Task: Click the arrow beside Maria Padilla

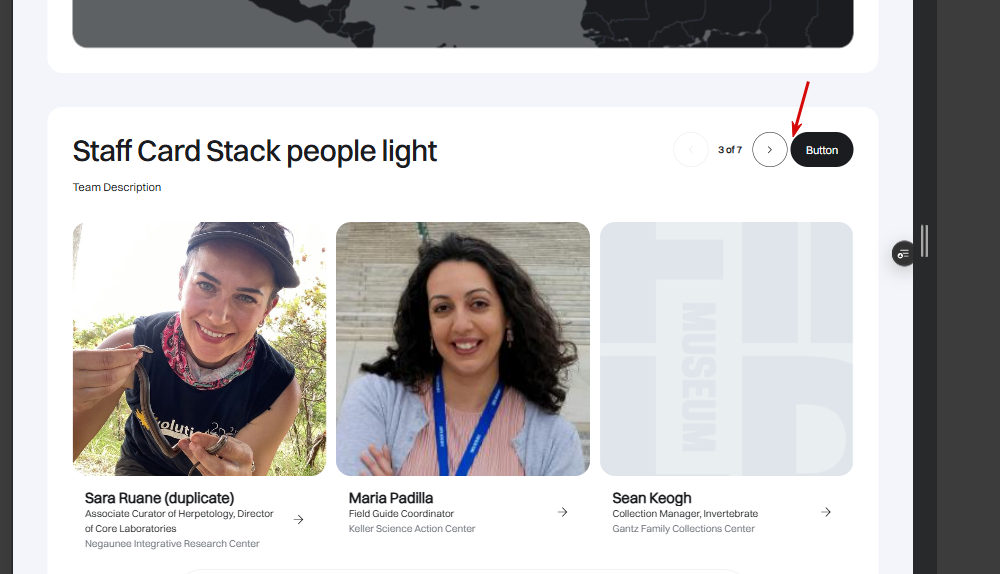Action: pos(562,512)
